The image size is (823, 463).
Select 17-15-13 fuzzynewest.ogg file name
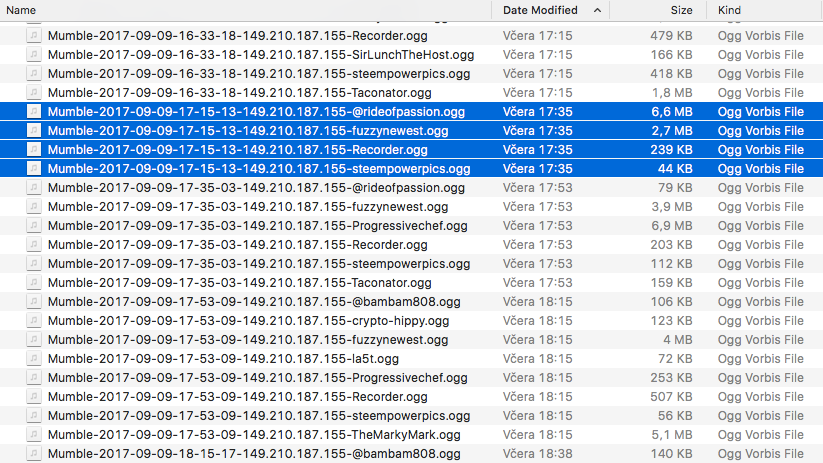pyautogui.click(x=248, y=131)
